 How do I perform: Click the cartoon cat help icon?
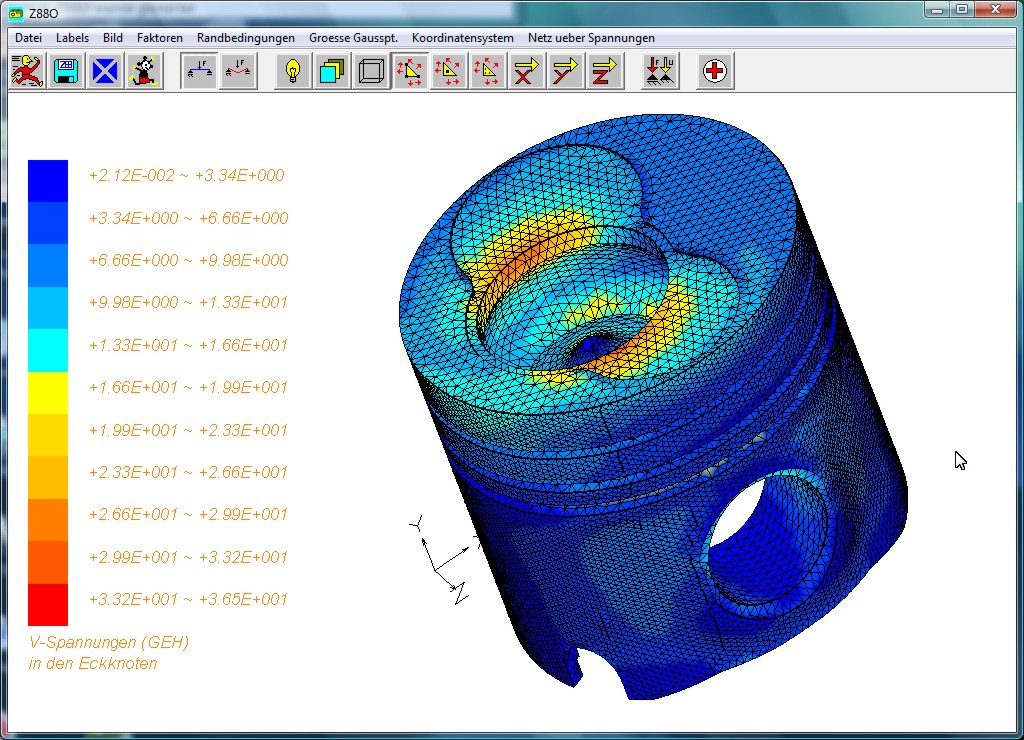coord(144,72)
